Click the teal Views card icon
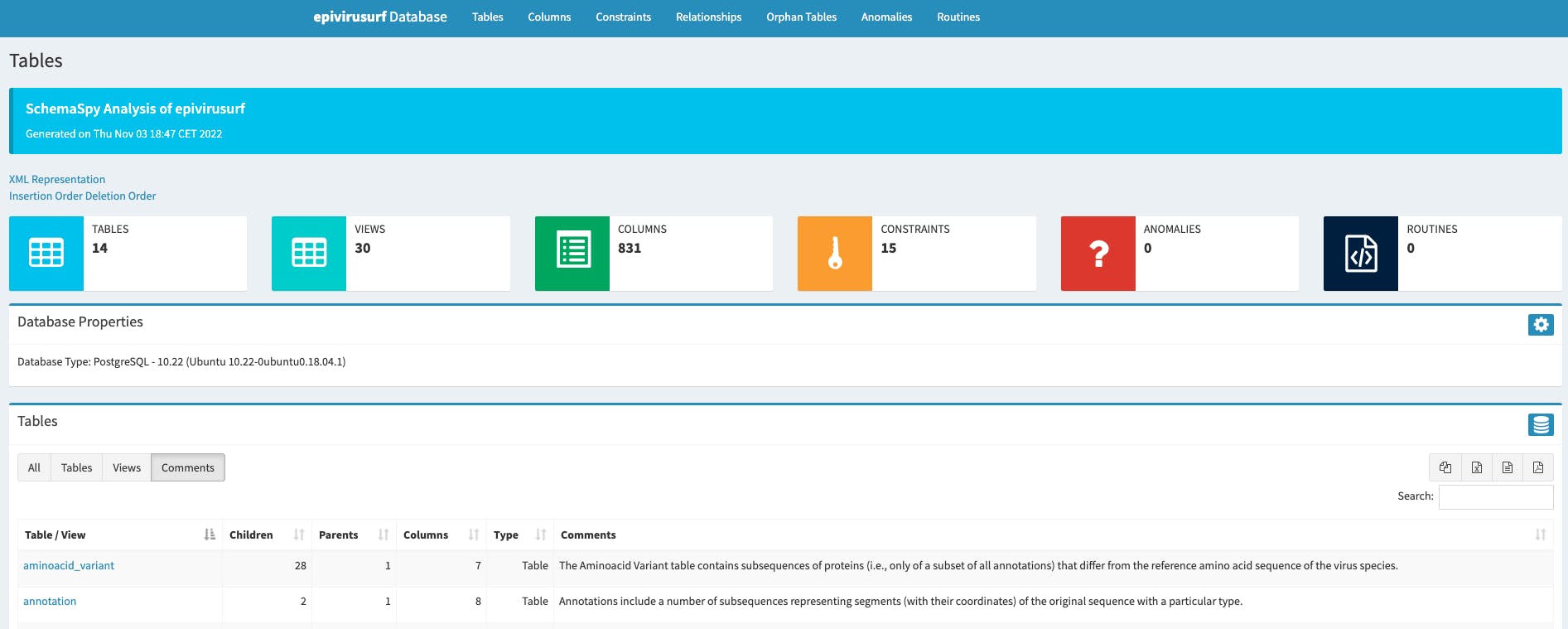The width and height of the screenshot is (1568, 629). point(309,253)
